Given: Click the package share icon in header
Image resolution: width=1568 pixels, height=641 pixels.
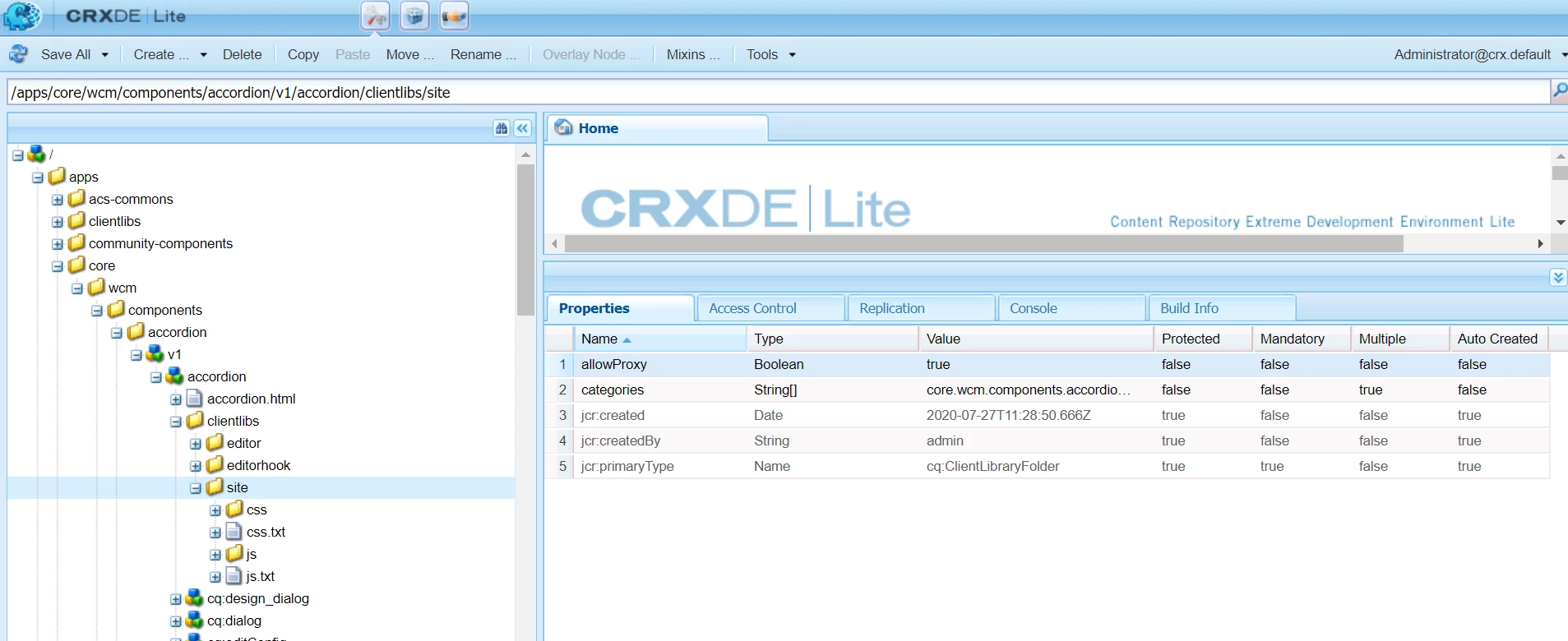Looking at the screenshot, I should pos(454,16).
